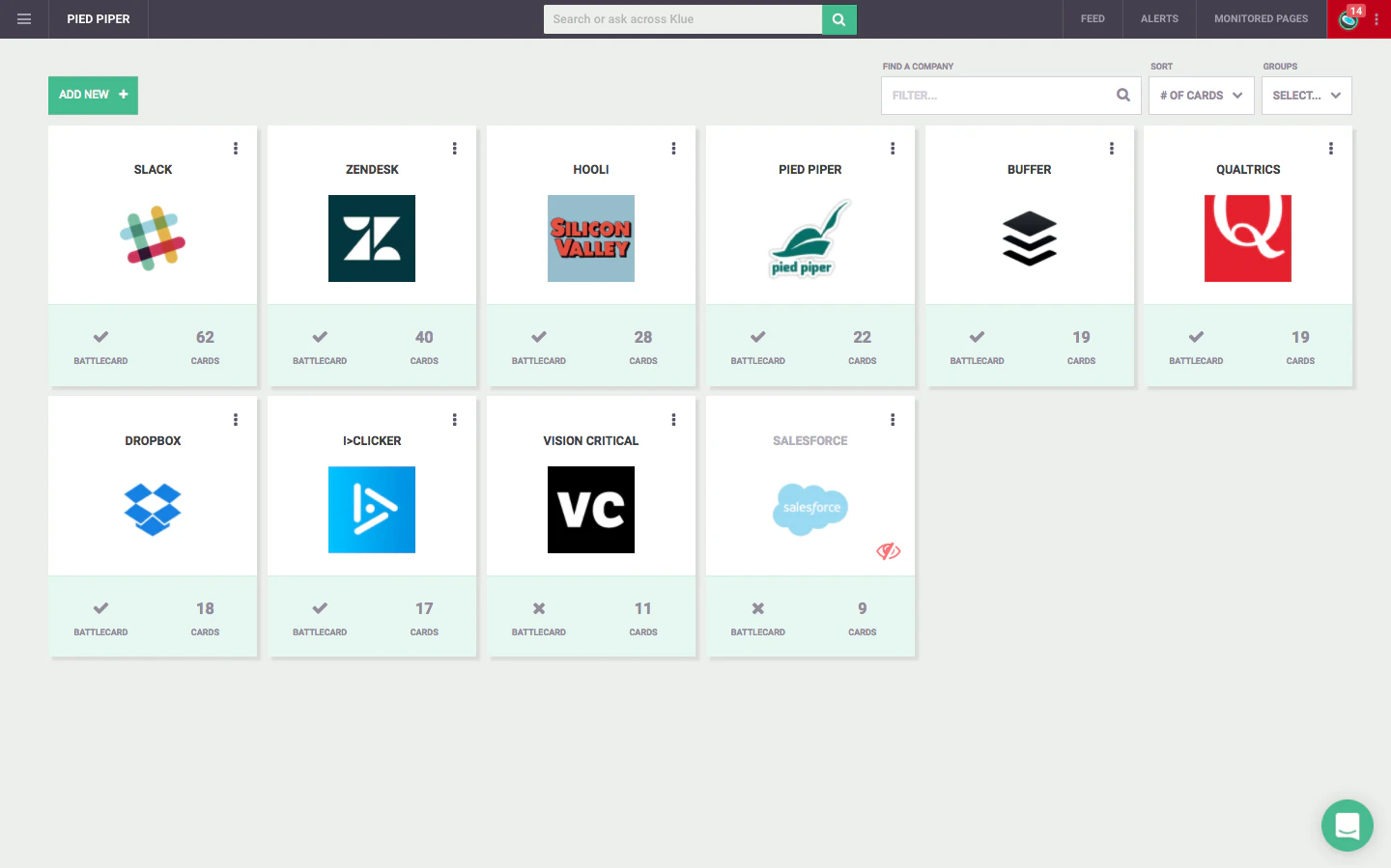Click the Hooli Silicon Valley logo

coord(591,238)
